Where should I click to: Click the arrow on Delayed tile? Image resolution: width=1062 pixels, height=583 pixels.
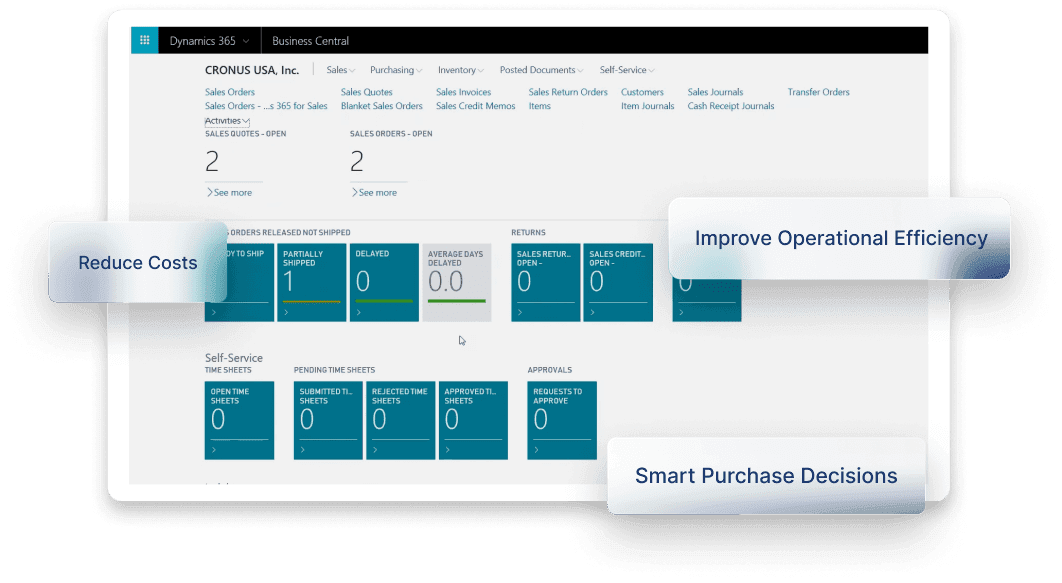357,312
